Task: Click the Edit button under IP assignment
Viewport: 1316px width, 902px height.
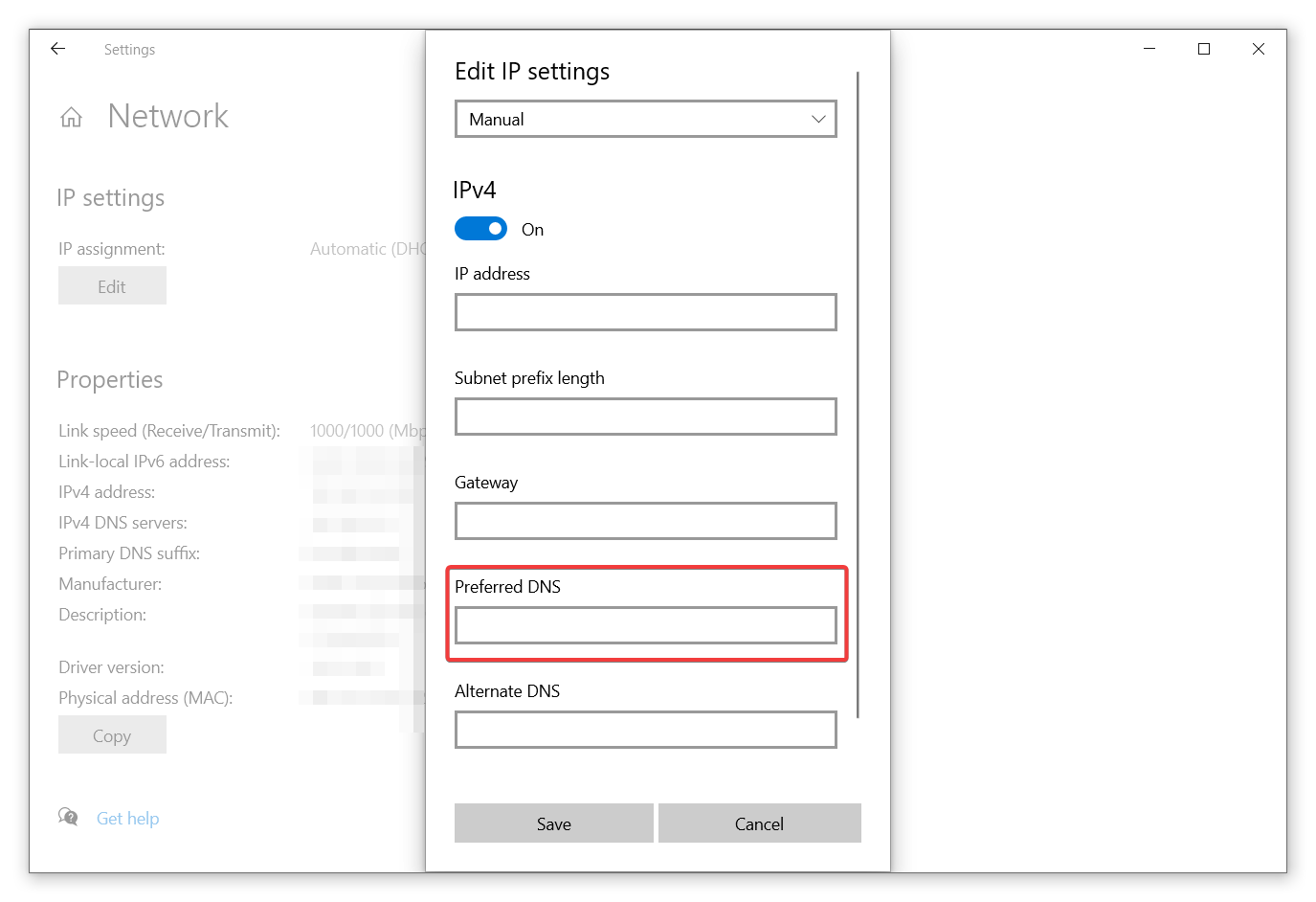Action: point(112,286)
